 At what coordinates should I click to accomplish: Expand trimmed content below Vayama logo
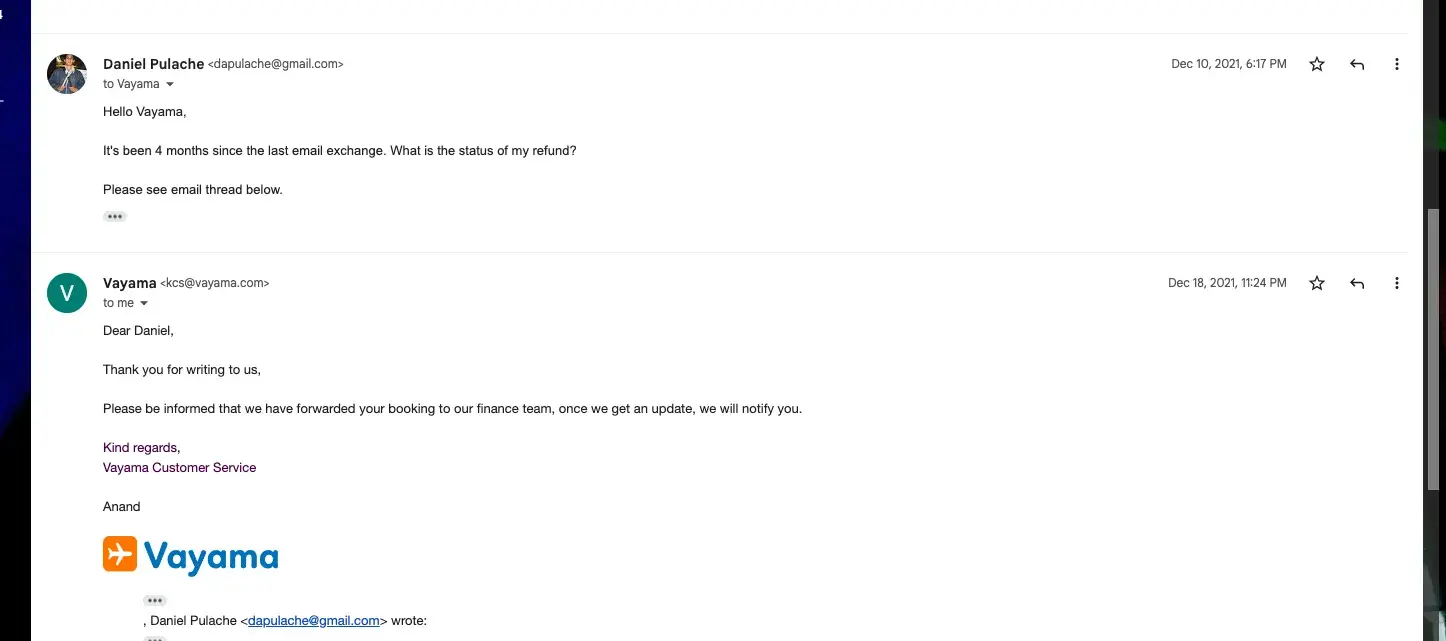[x=154, y=600]
